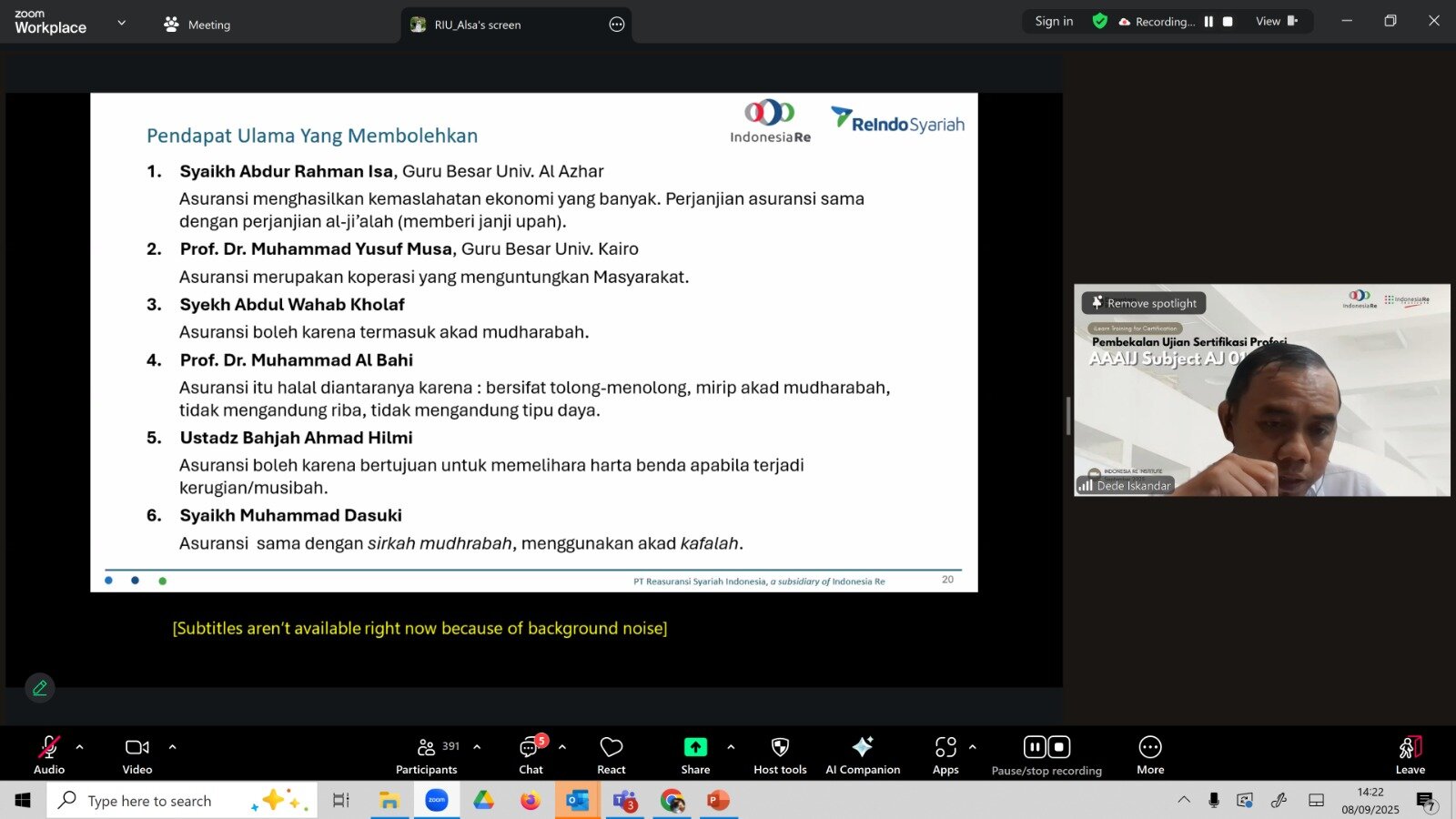The width and height of the screenshot is (1456, 819).
Task: Open the AI Companion
Action: [862, 748]
